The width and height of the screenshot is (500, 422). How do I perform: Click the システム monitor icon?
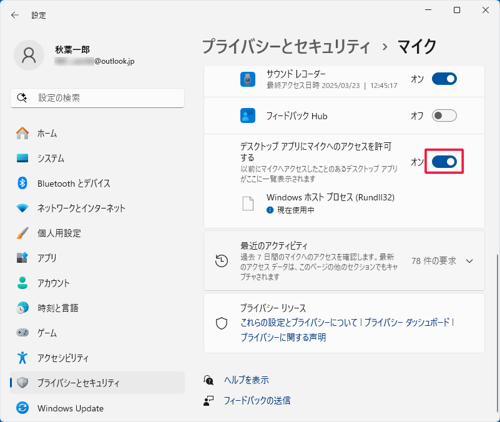coord(22,158)
